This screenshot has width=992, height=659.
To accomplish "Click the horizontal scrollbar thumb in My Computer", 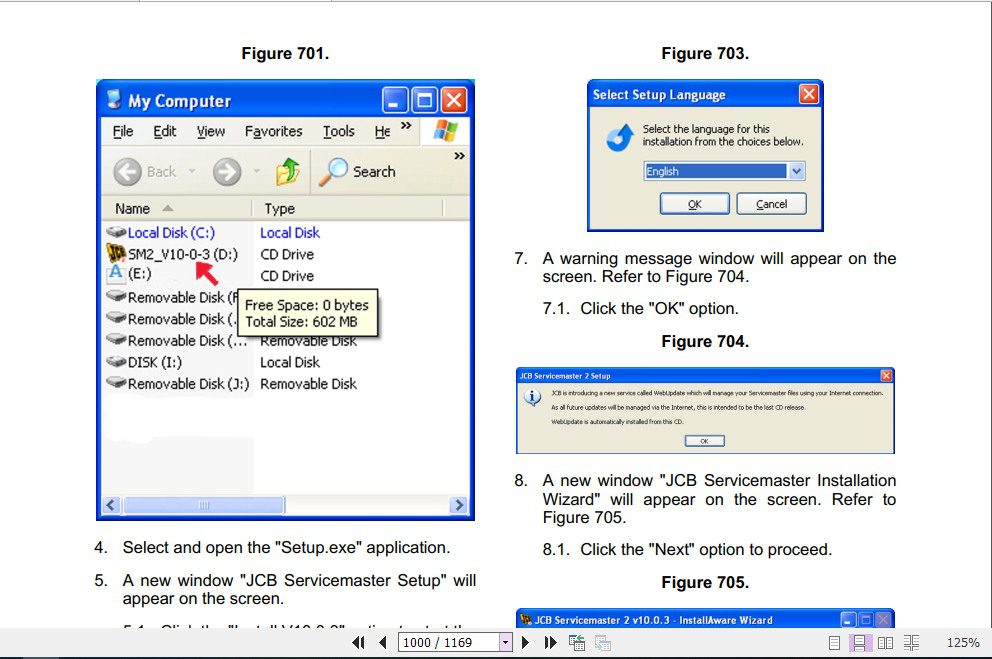I will [x=204, y=505].
